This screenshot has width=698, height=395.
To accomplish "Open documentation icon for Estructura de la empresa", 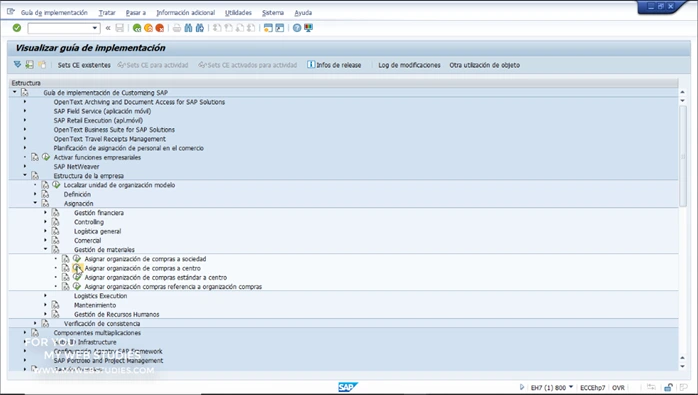I will (35, 176).
